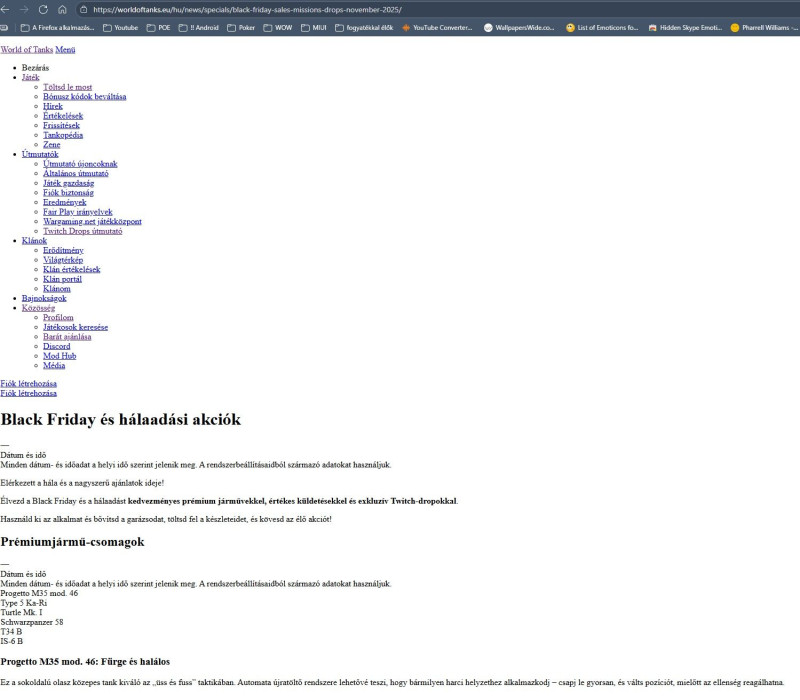Open the Hírek link
The image size is (800, 700).
[x=53, y=106]
